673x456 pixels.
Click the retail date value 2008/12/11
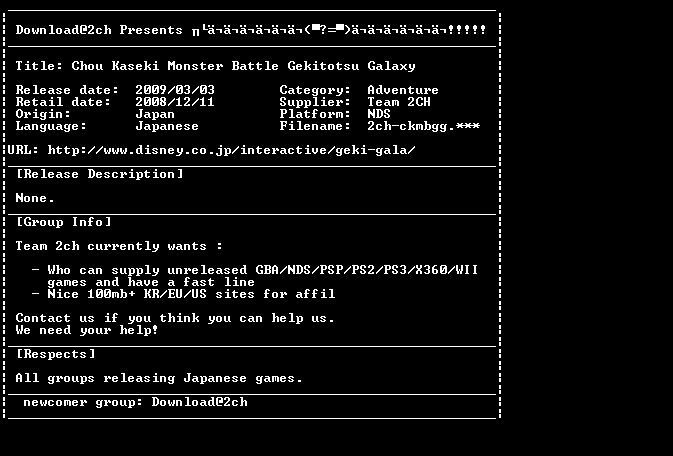pos(175,102)
